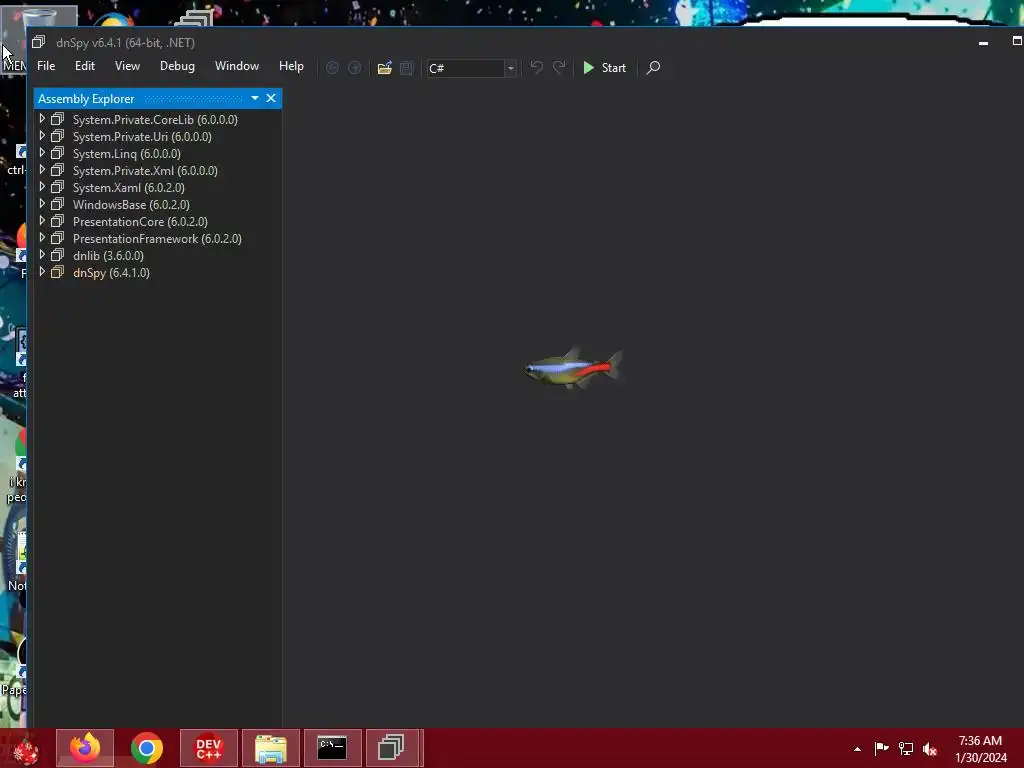
Task: Click the Redo toolbar icon
Action: 559,67
